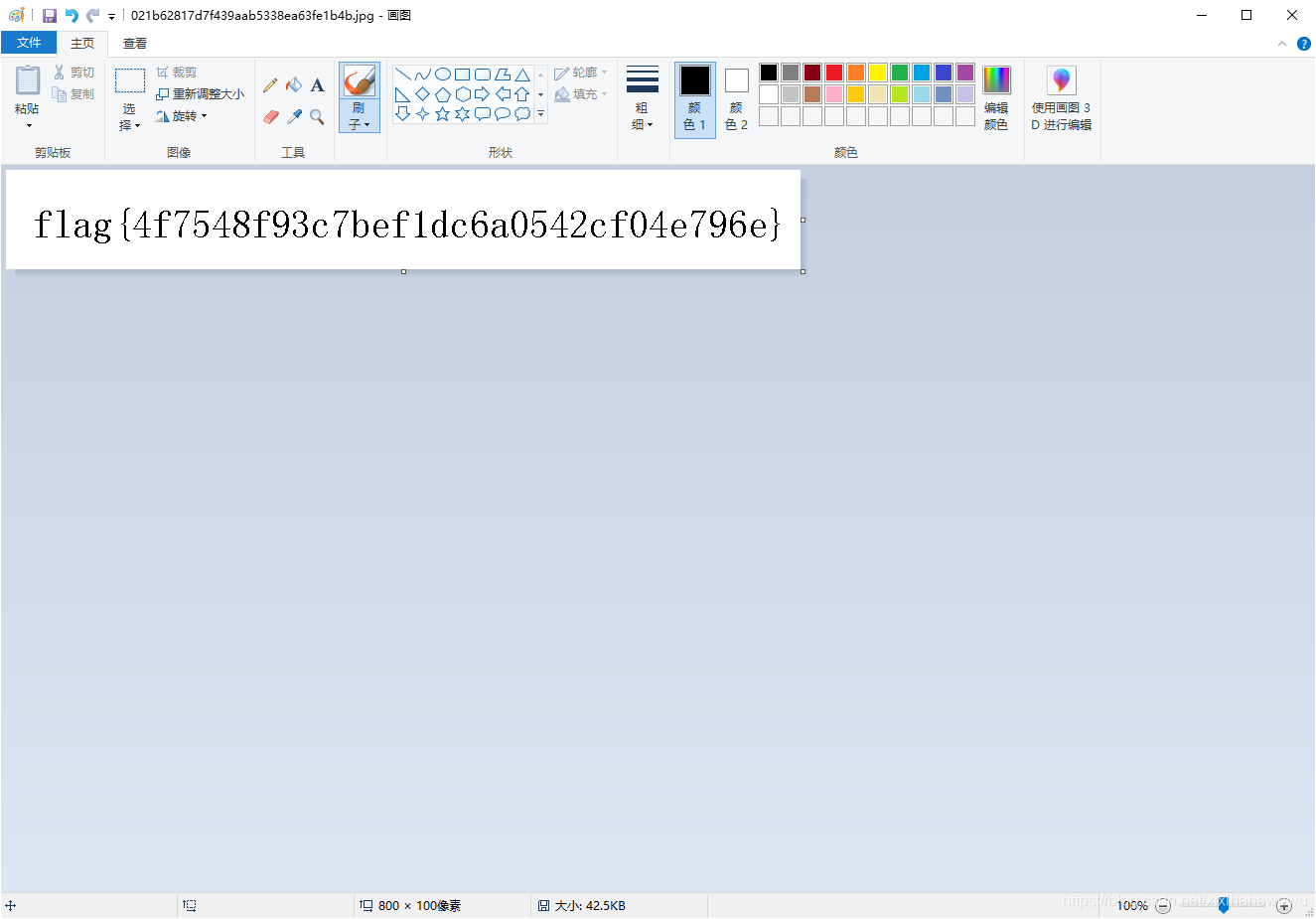Click the 大小: 42.5KB file size status

click(582, 906)
